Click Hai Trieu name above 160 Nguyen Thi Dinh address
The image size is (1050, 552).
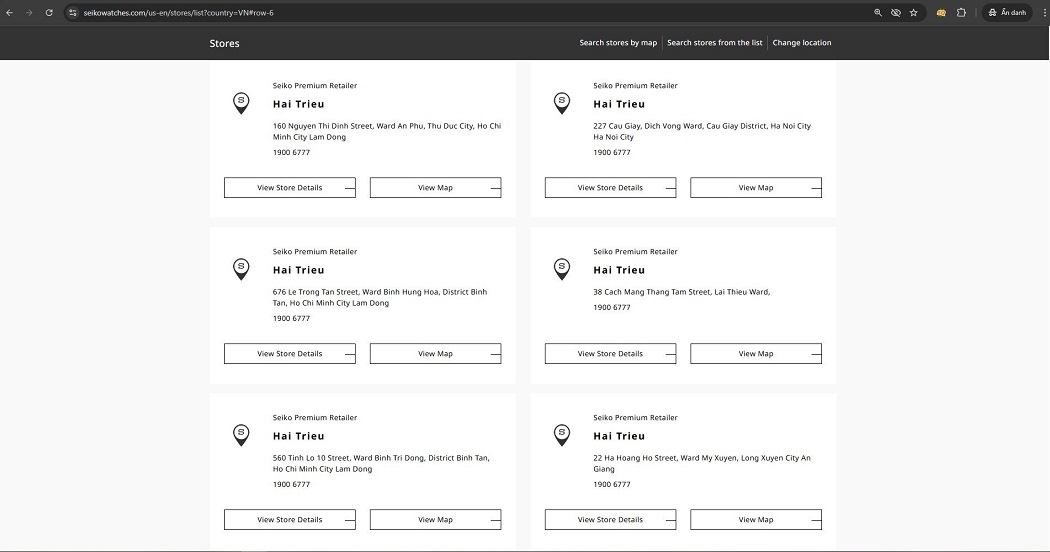(299, 104)
